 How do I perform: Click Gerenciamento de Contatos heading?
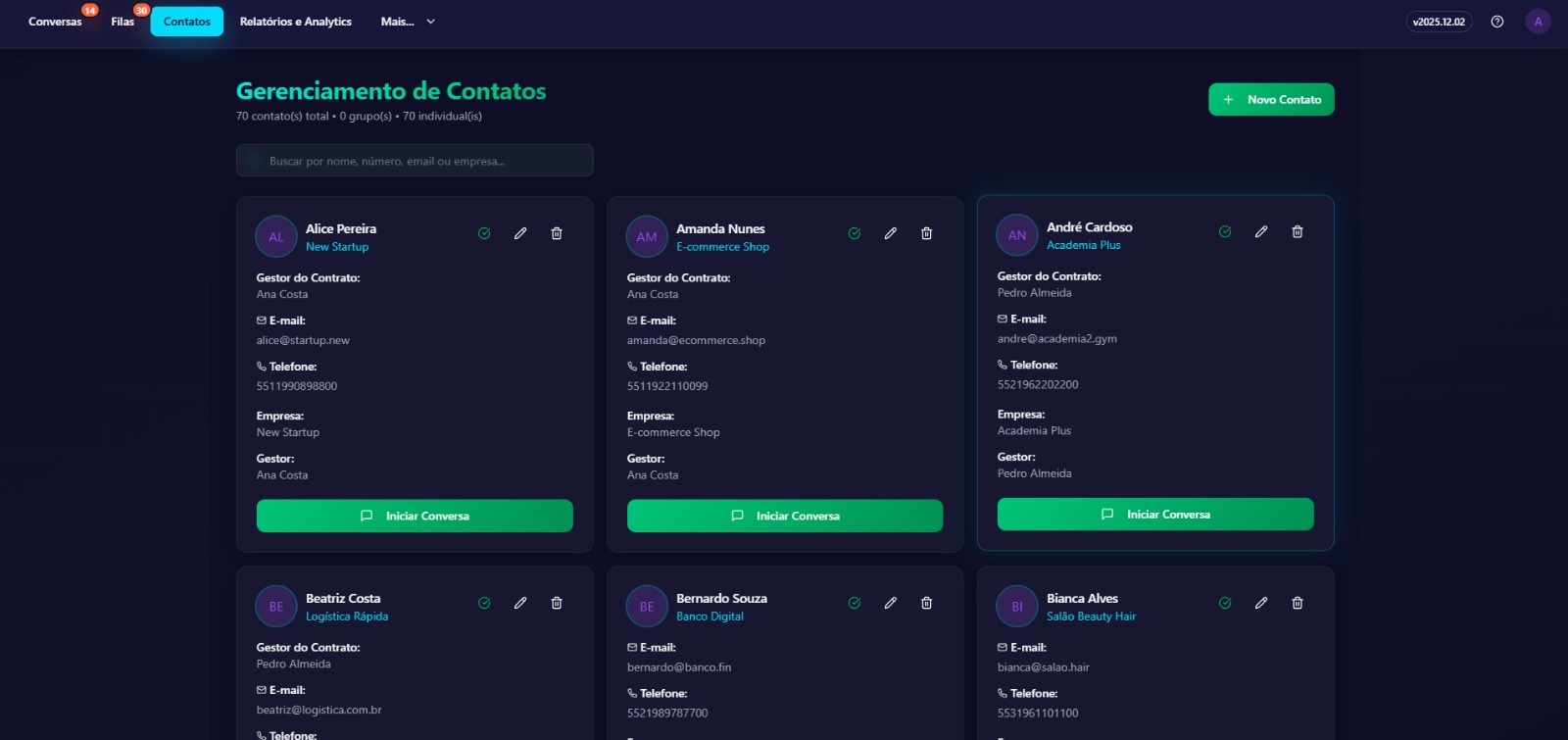click(x=391, y=91)
